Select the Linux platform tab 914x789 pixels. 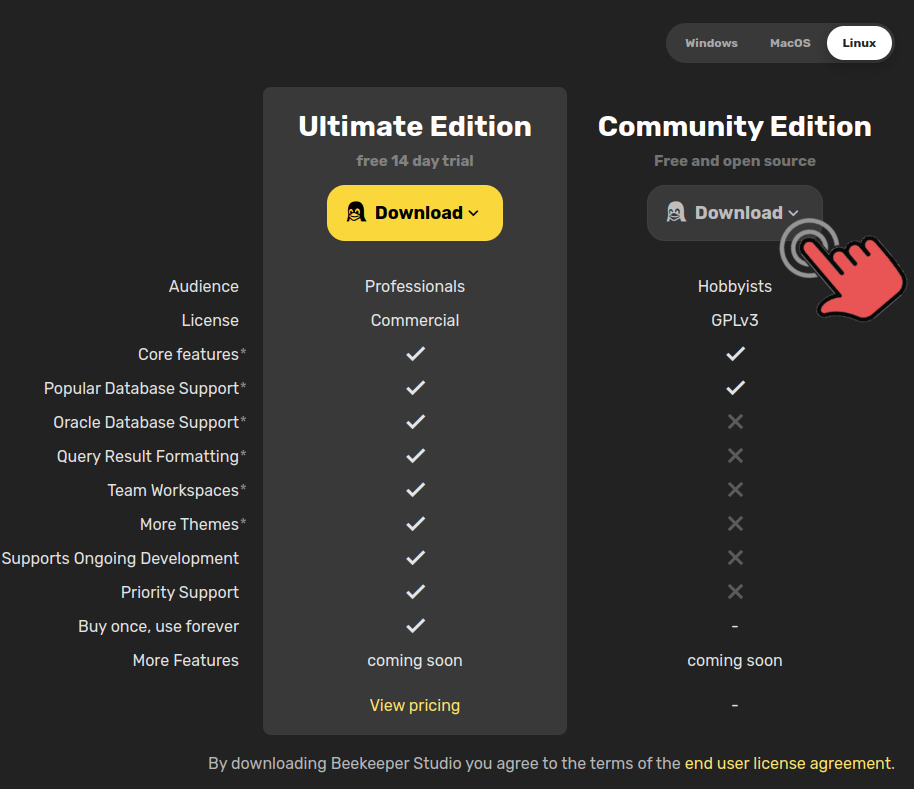[859, 43]
